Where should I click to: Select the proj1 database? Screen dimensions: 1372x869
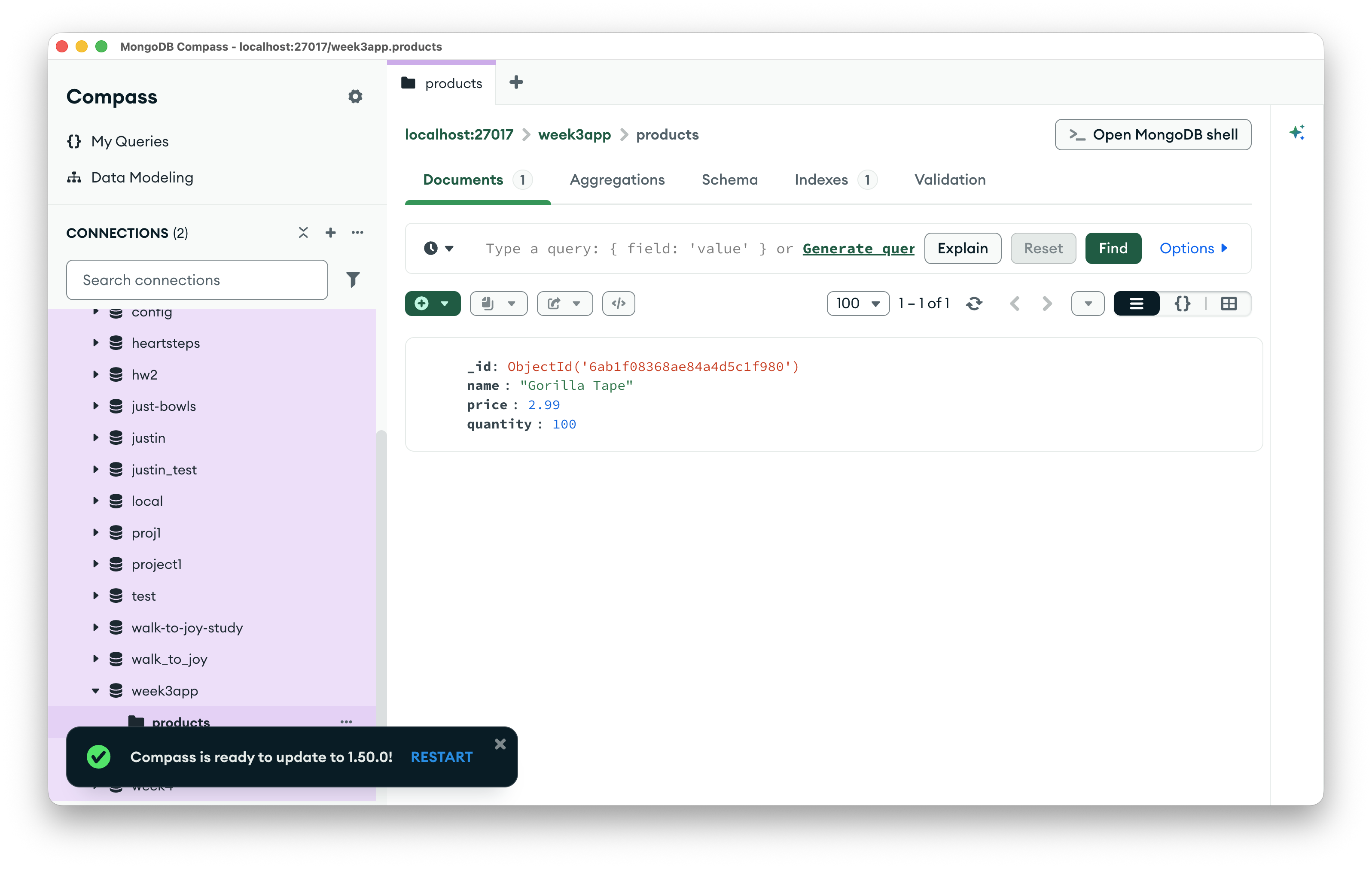(x=146, y=532)
